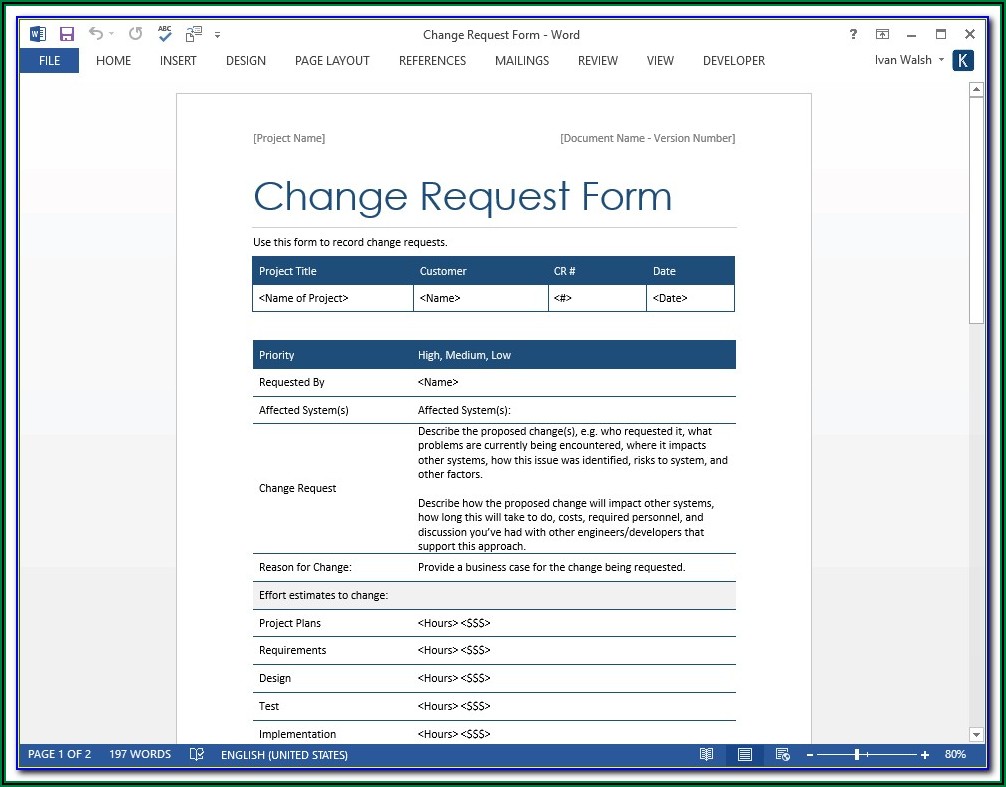The width and height of the screenshot is (1006, 787).
Task: Click the 80% zoom level button
Action: coord(955,755)
